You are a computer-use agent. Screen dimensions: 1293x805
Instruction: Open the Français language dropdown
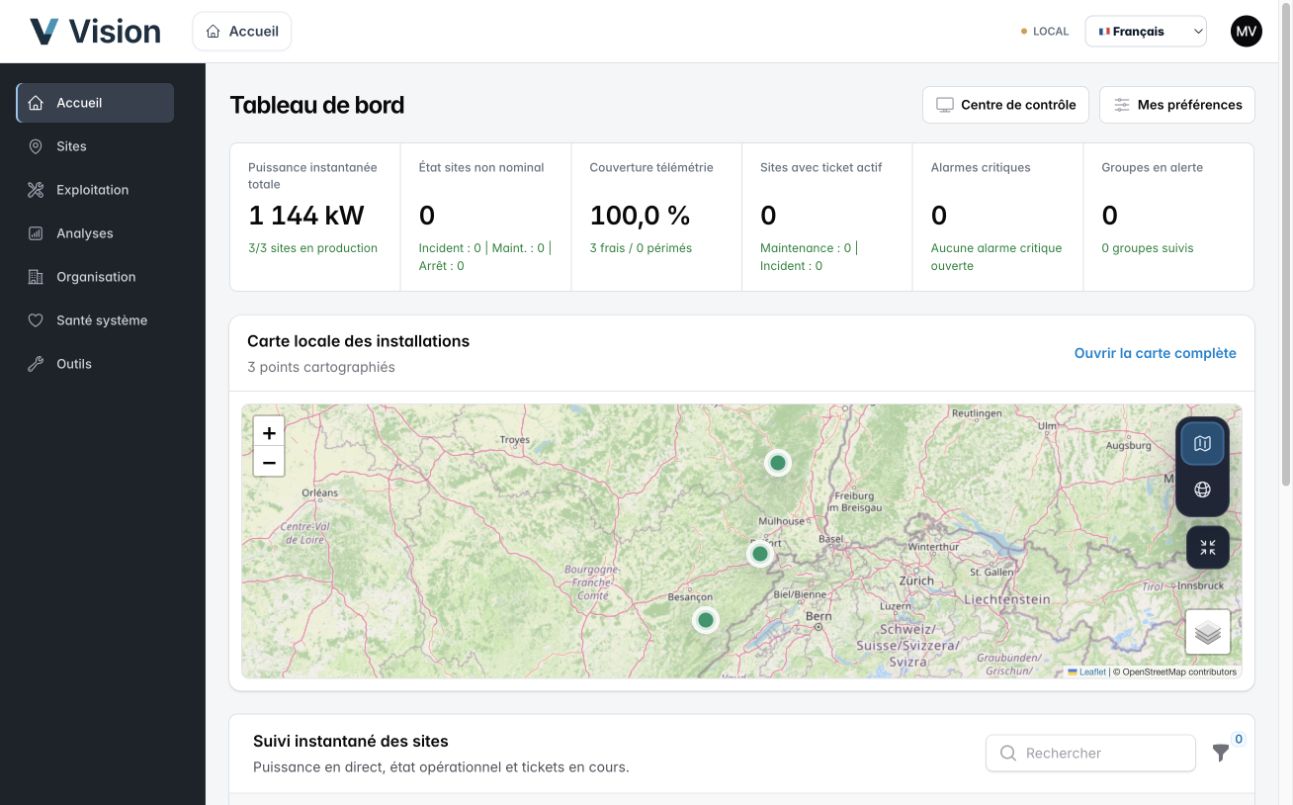[x=1146, y=31]
